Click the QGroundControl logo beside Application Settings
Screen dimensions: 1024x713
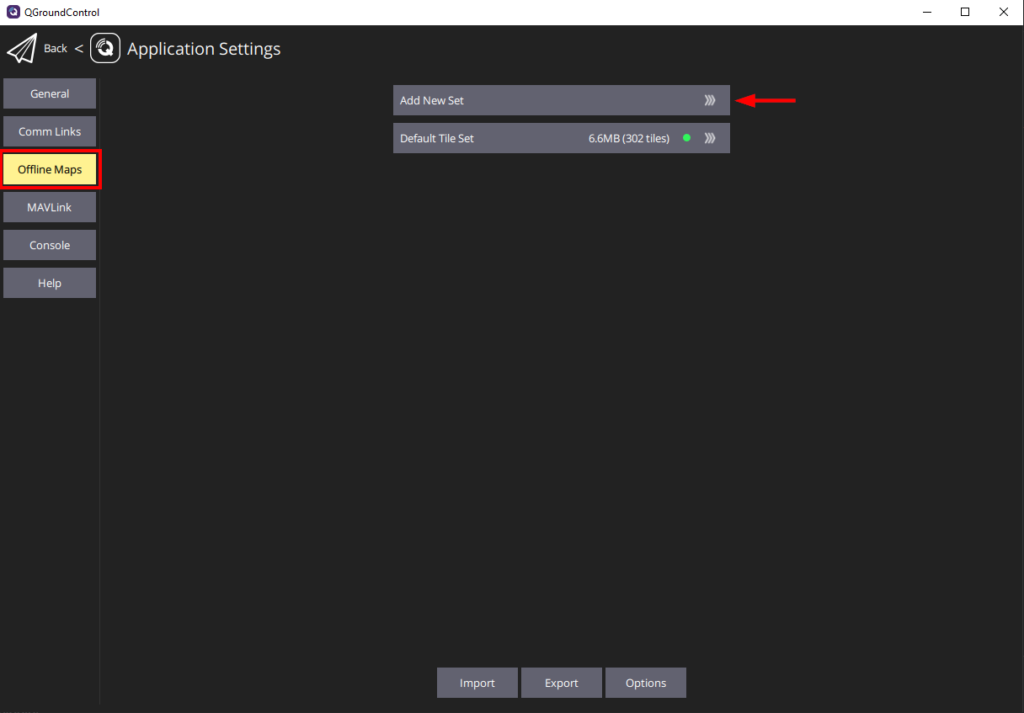tap(105, 47)
